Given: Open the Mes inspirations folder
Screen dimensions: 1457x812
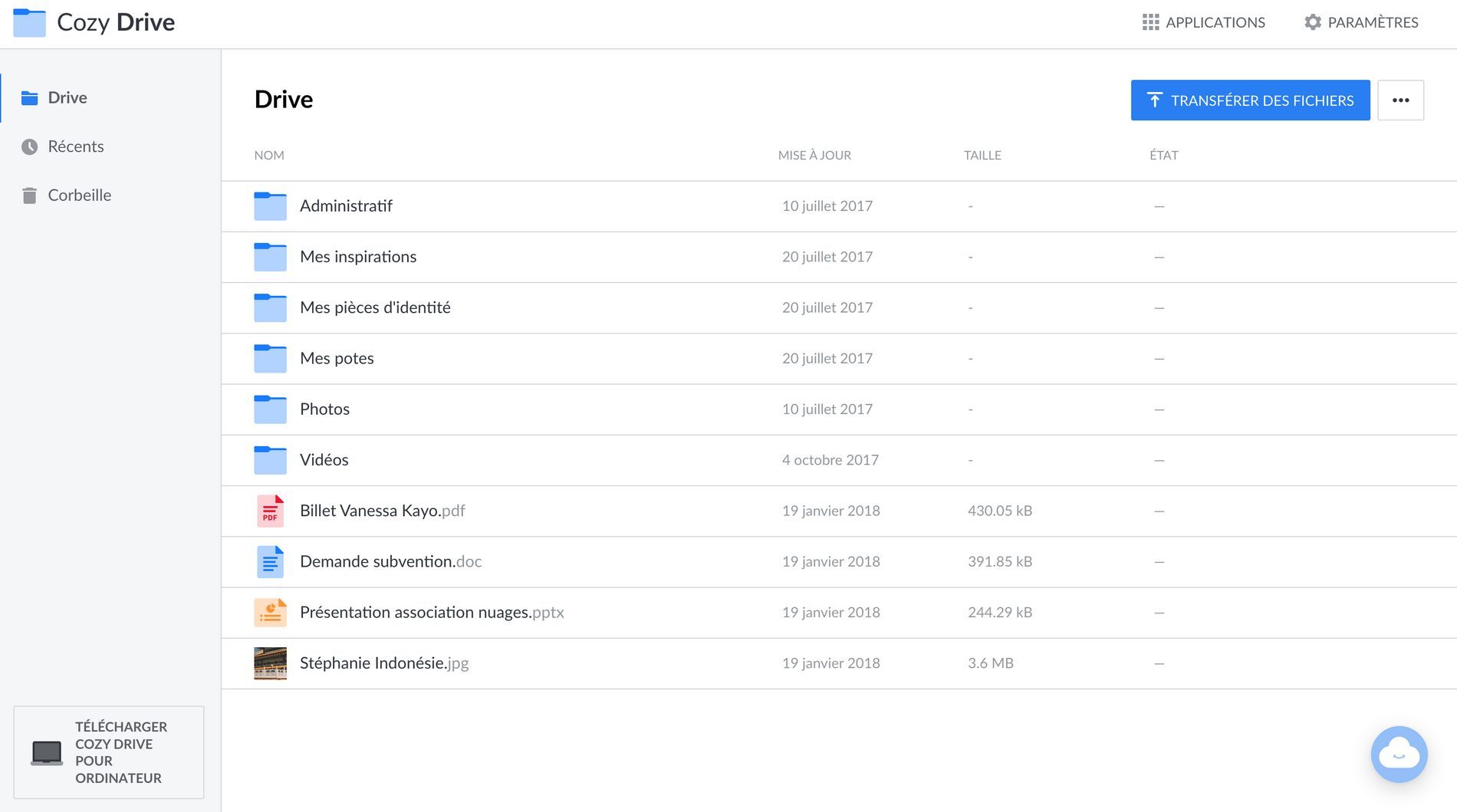Looking at the screenshot, I should [x=358, y=257].
